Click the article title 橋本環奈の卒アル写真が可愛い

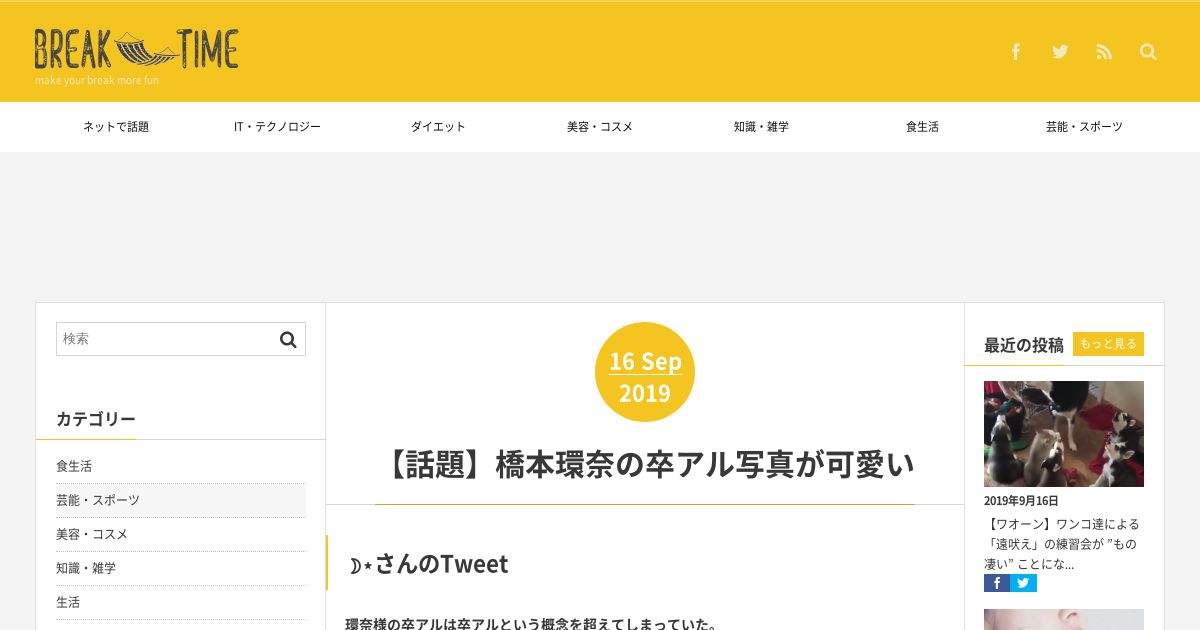(645, 464)
